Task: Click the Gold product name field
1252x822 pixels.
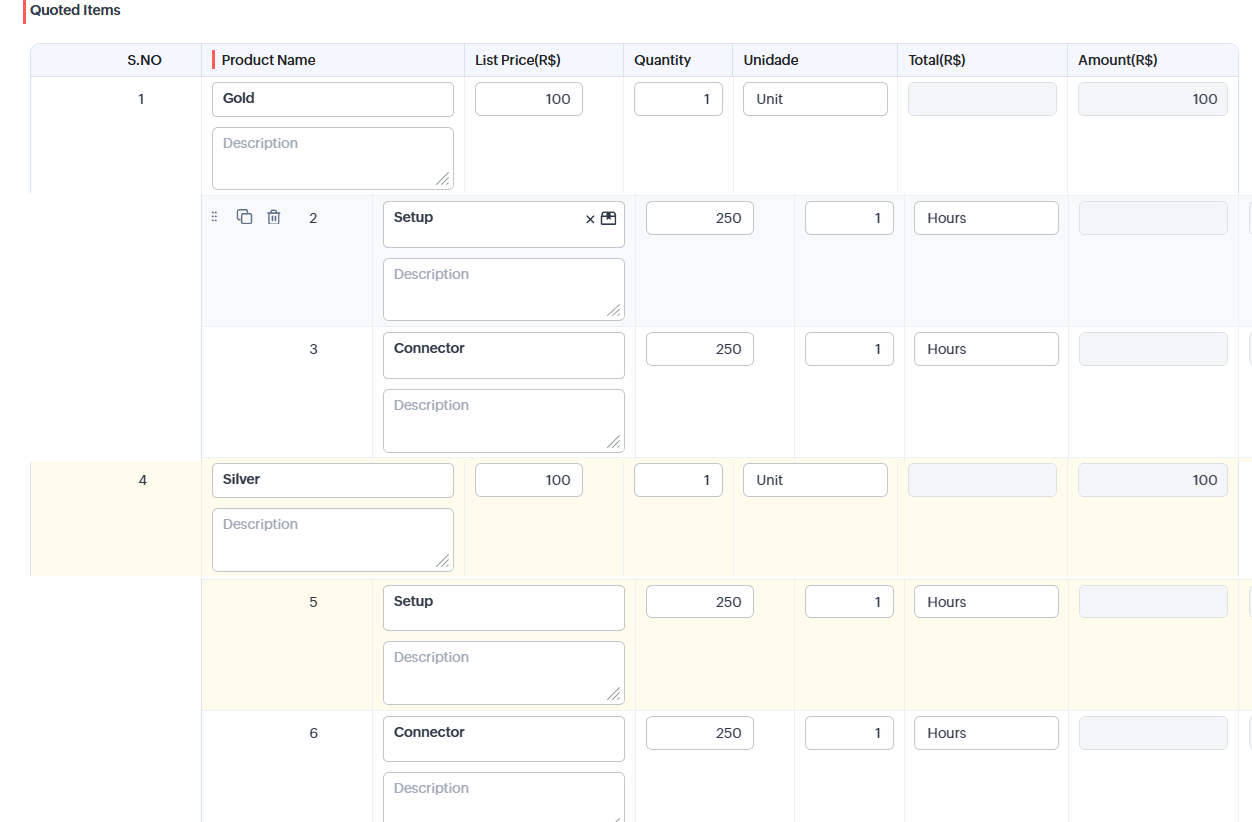Action: coord(333,99)
